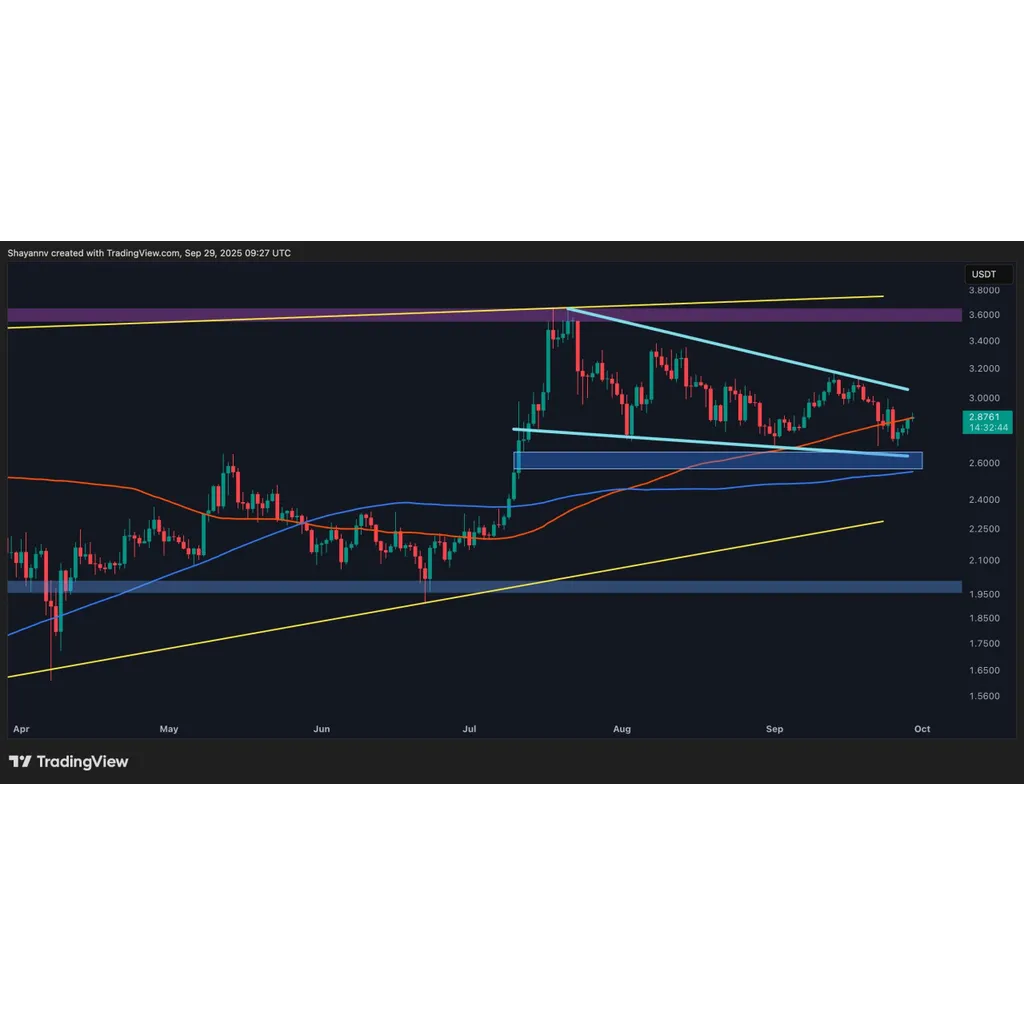This screenshot has width=1024, height=1024.
Task: Select the purple resistance zone near 3.6
Action: click(x=485, y=315)
